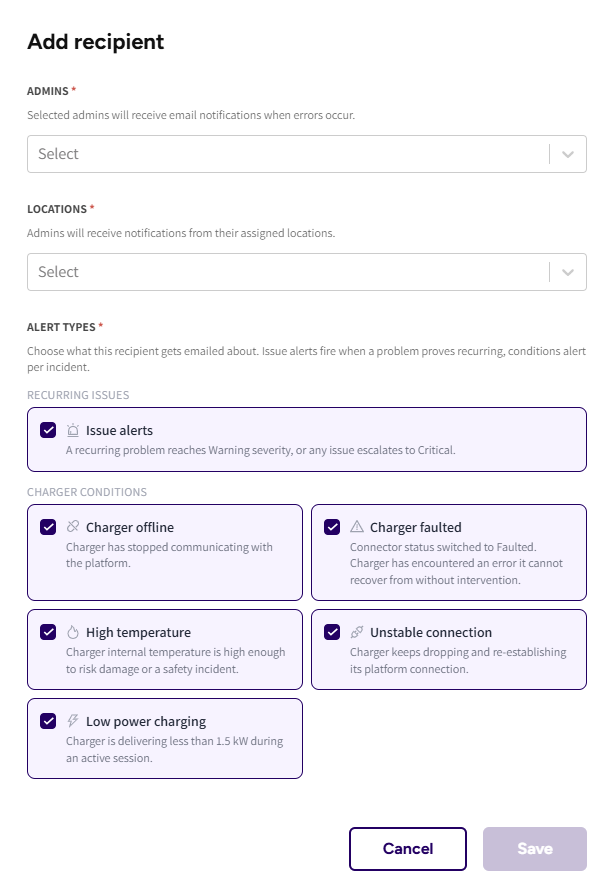Click 'Charger internal temperature is high' description
Image resolution: width=613 pixels, height=895 pixels.
(x=175, y=660)
